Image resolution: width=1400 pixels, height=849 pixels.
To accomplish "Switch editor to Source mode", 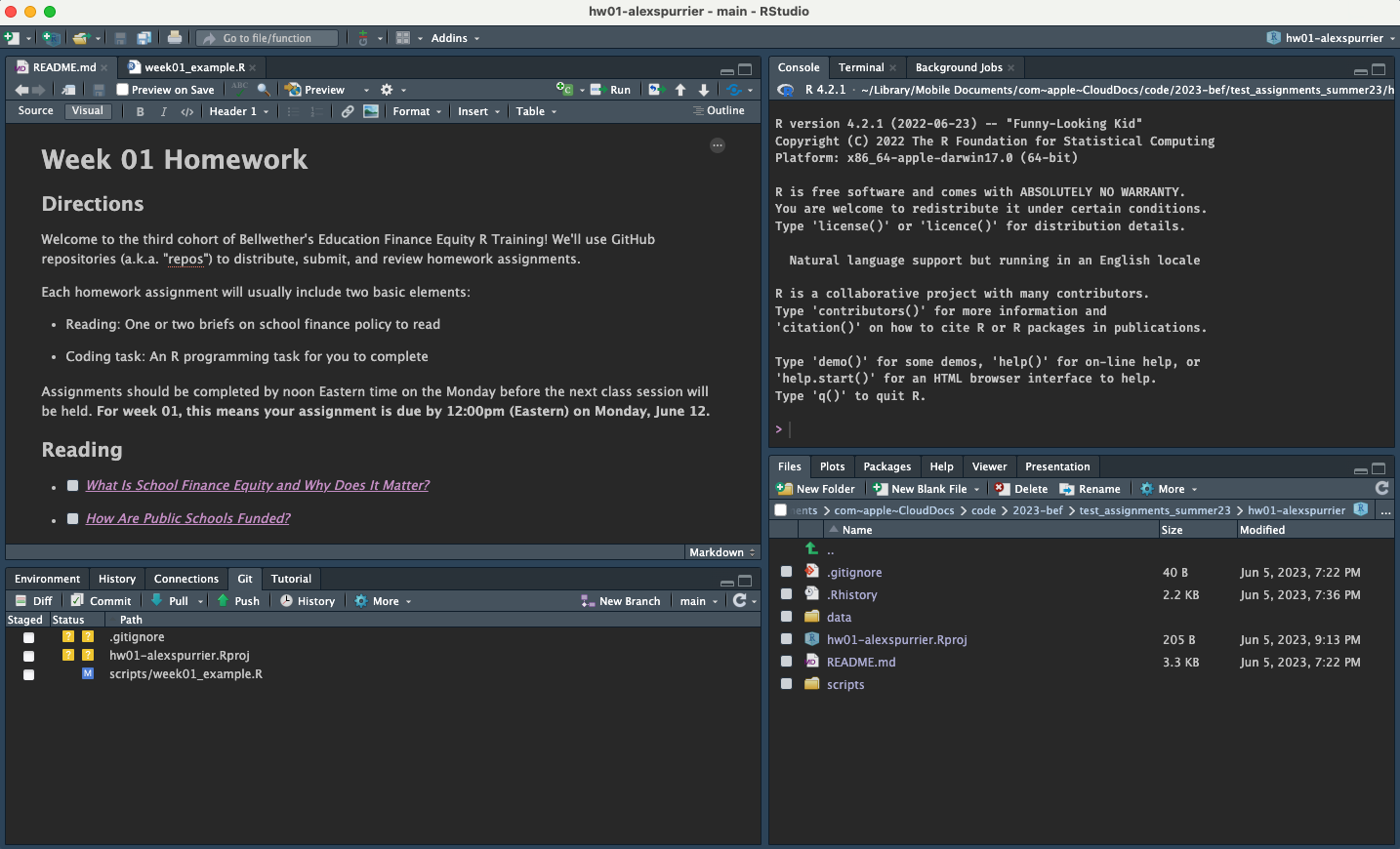I will pyautogui.click(x=36, y=111).
